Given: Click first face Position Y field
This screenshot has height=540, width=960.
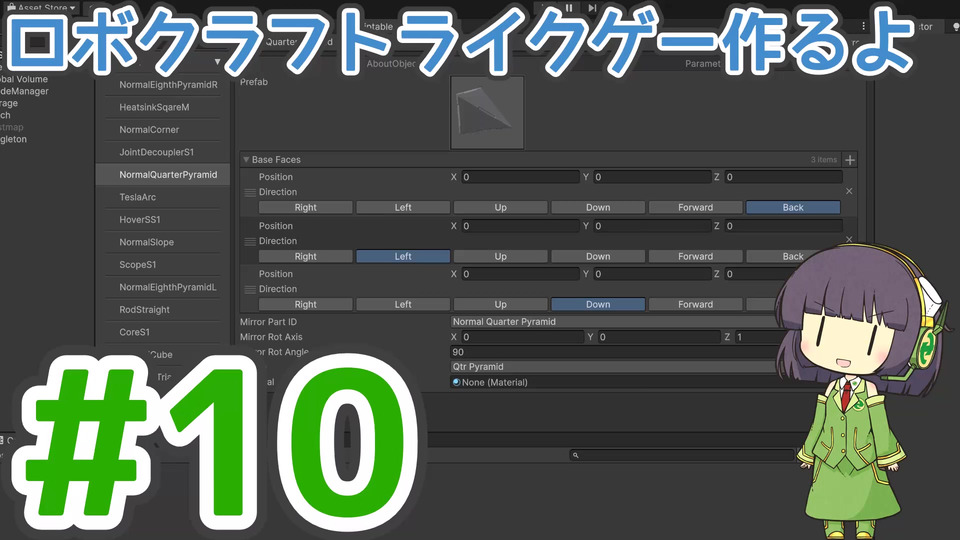Looking at the screenshot, I should coord(652,177).
